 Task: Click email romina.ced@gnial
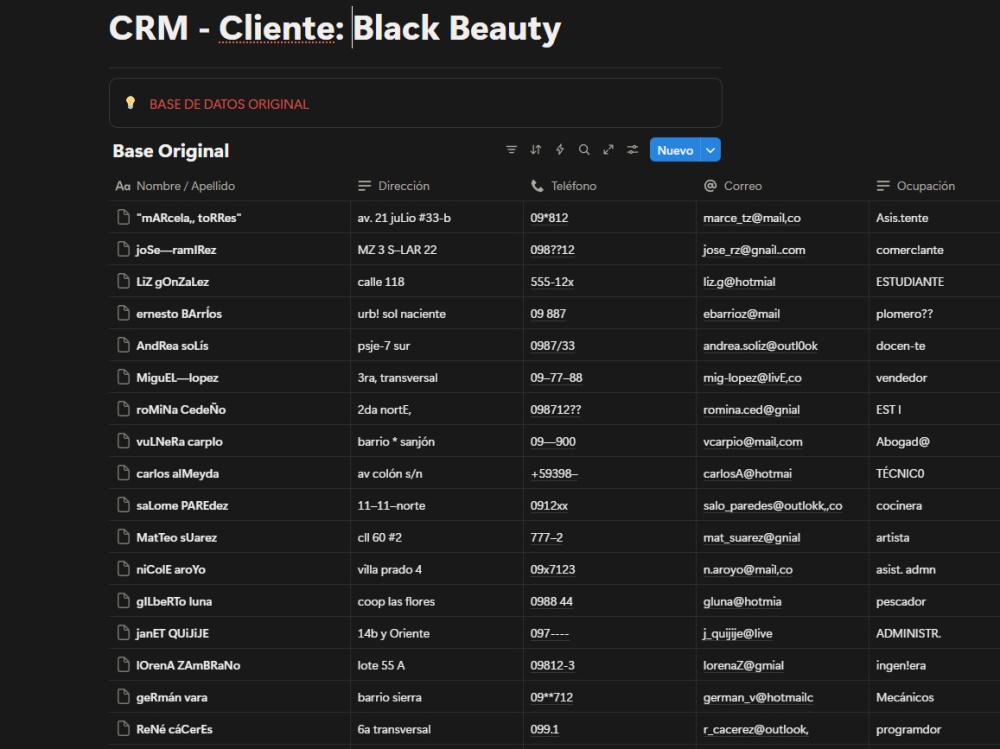[751, 409]
